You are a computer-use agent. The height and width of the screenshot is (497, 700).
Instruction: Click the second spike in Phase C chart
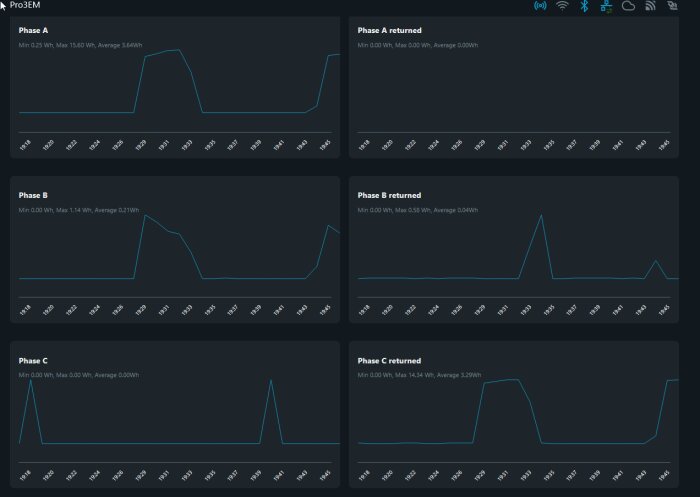tap(271, 381)
